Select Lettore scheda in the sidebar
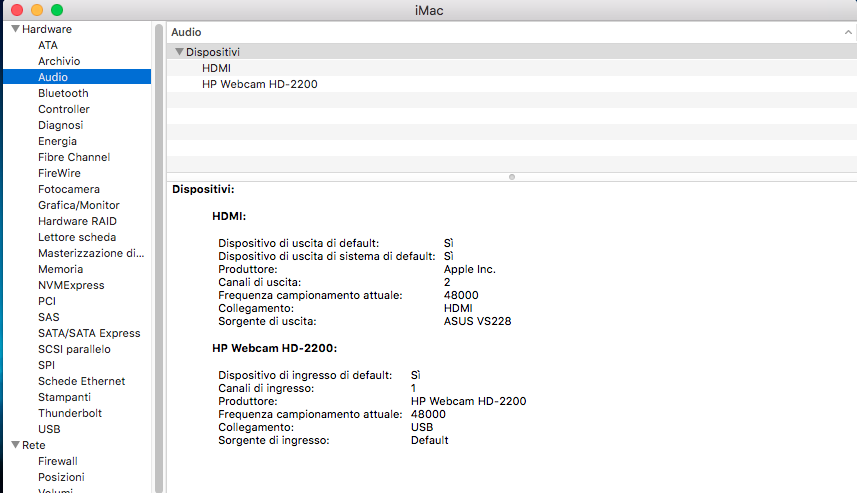The image size is (857, 493). point(77,237)
